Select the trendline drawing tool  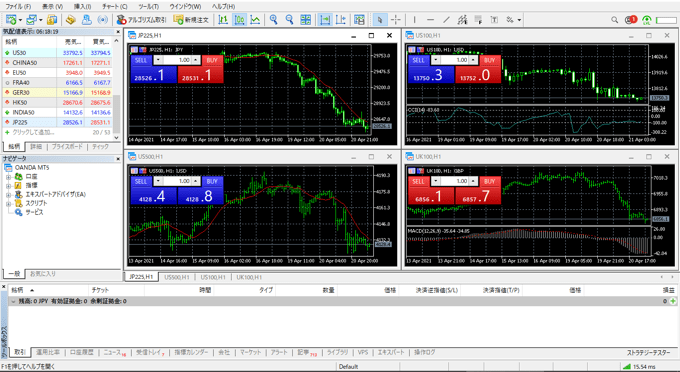446,20
